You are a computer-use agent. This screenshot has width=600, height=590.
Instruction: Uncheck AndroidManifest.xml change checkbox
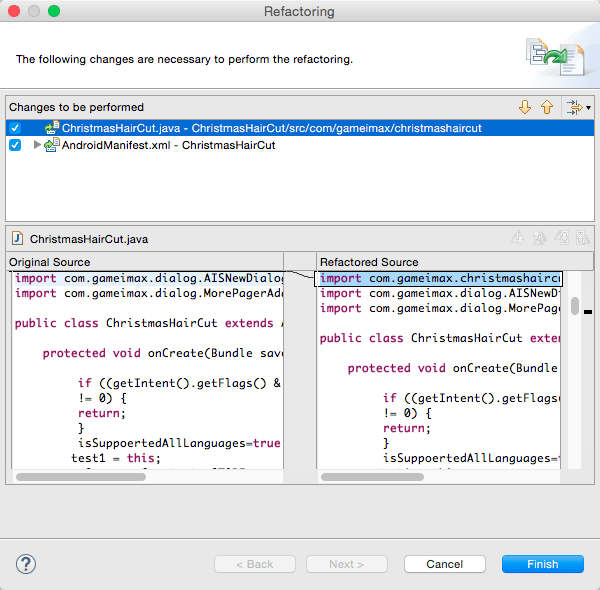(x=15, y=145)
